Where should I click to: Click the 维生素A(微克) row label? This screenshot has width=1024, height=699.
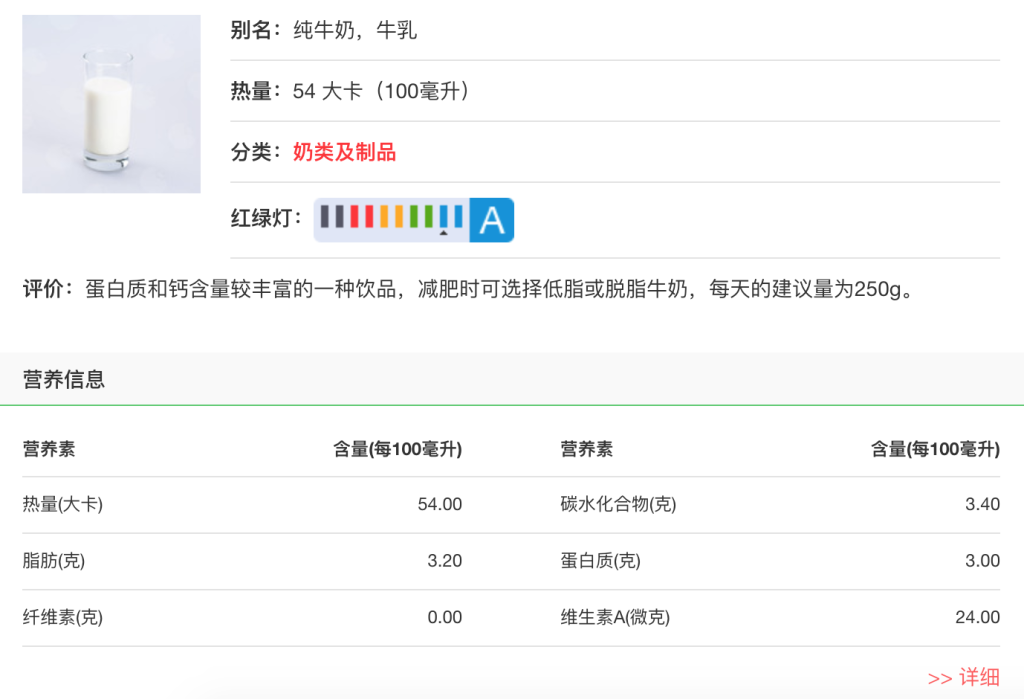click(615, 617)
